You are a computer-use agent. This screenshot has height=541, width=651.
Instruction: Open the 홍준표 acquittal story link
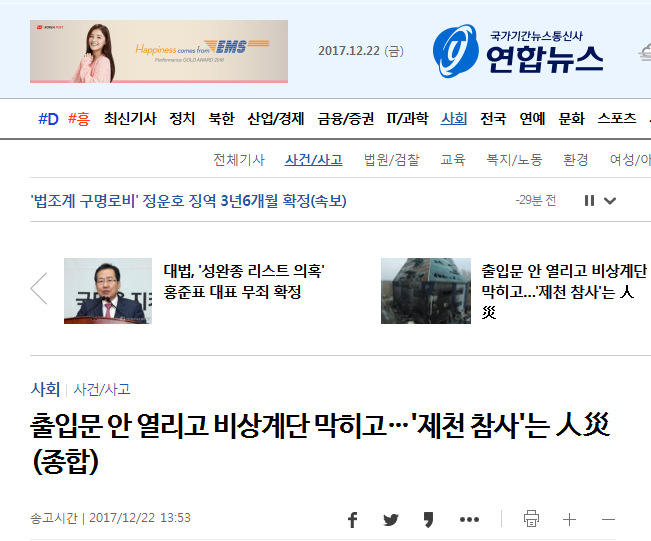(244, 282)
